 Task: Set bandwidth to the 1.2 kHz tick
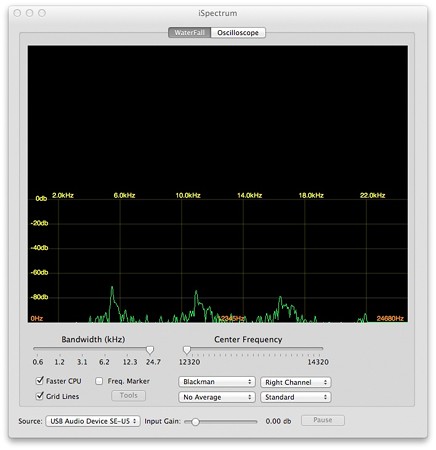tap(60, 355)
